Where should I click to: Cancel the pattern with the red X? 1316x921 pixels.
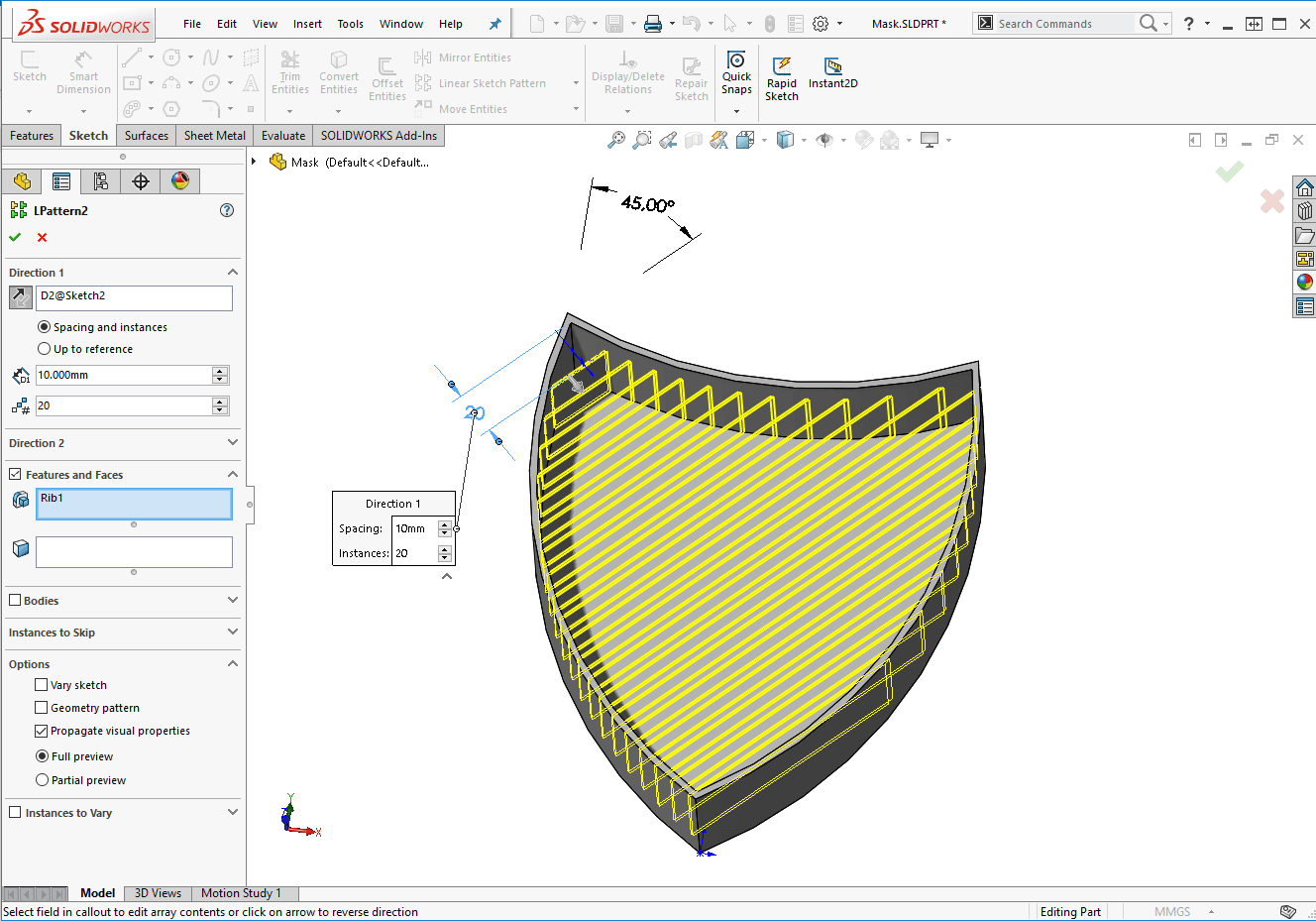(42, 237)
